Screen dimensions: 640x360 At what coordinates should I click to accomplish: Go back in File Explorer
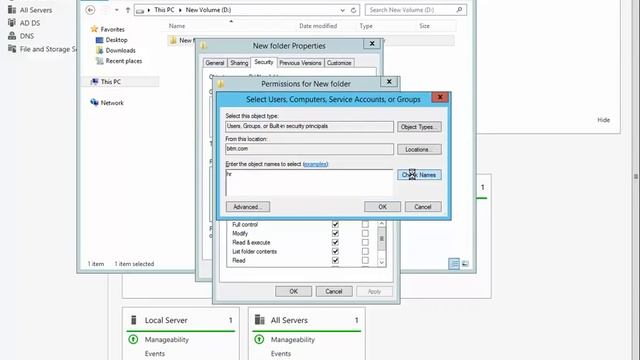pyautogui.click(x=91, y=10)
